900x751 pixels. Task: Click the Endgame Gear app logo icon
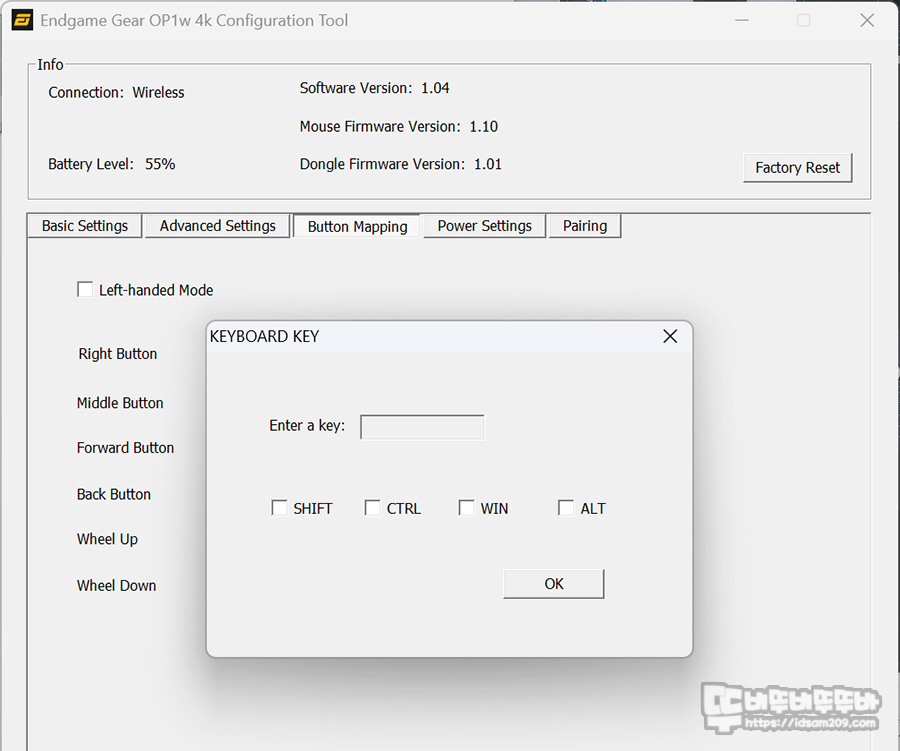[x=22, y=21]
